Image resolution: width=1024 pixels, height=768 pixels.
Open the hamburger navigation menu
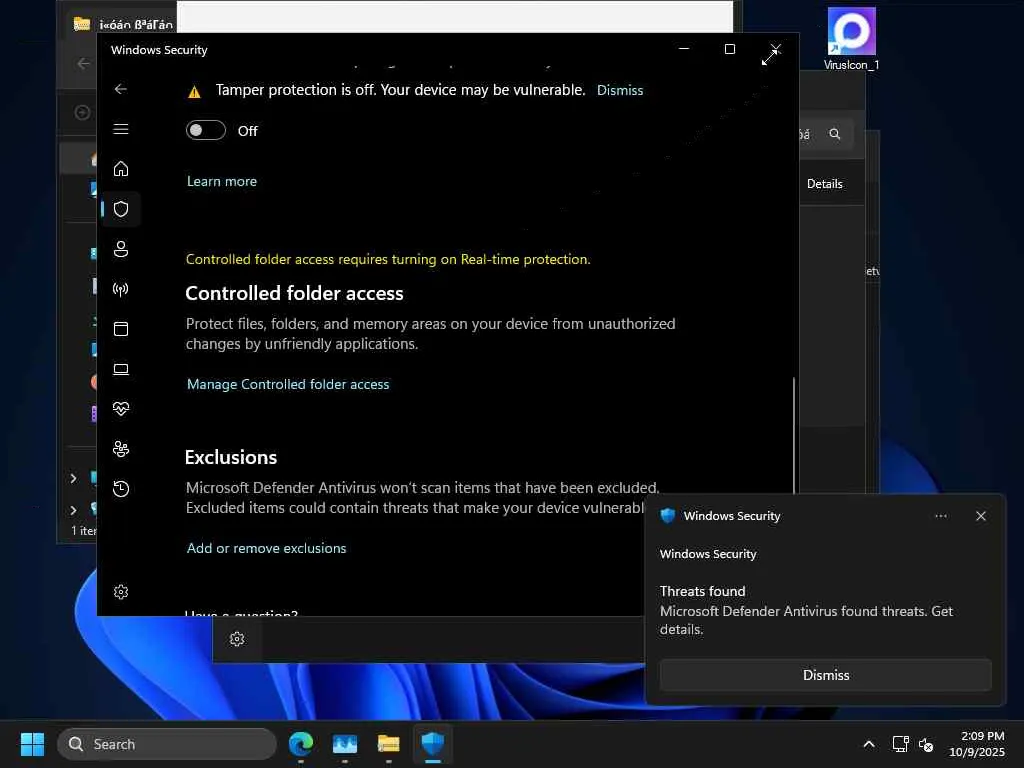(121, 129)
